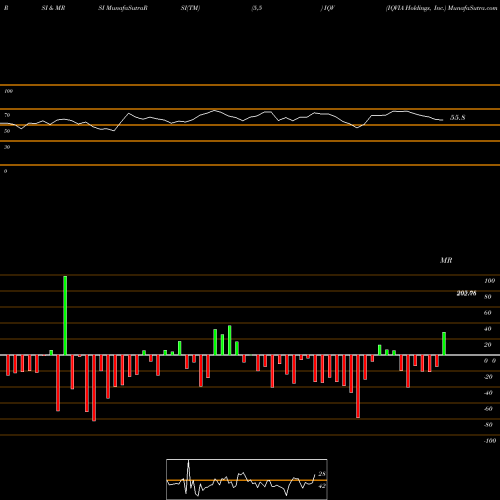Click the mini chart value 28
This screenshot has width=500, height=500.
(322, 474)
